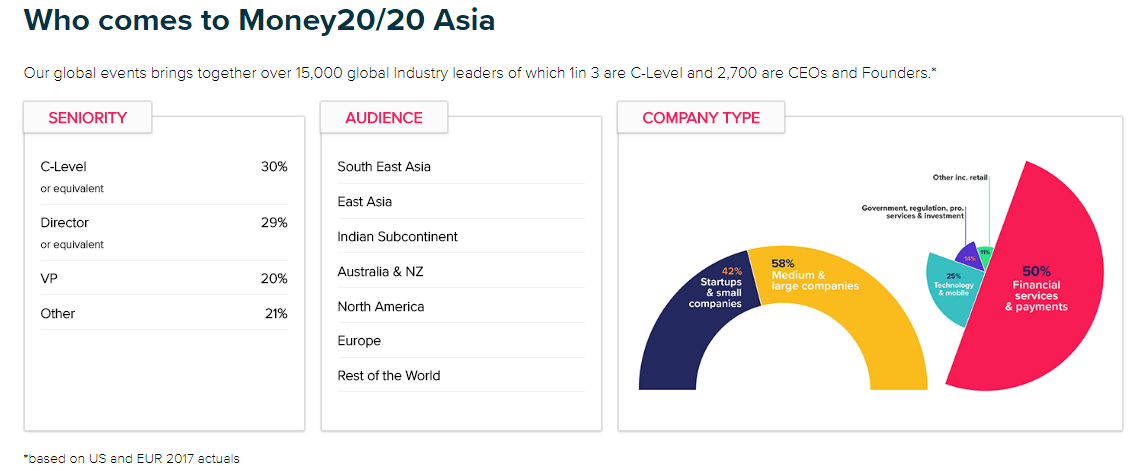Click the VP 20% seniority row

point(164,278)
